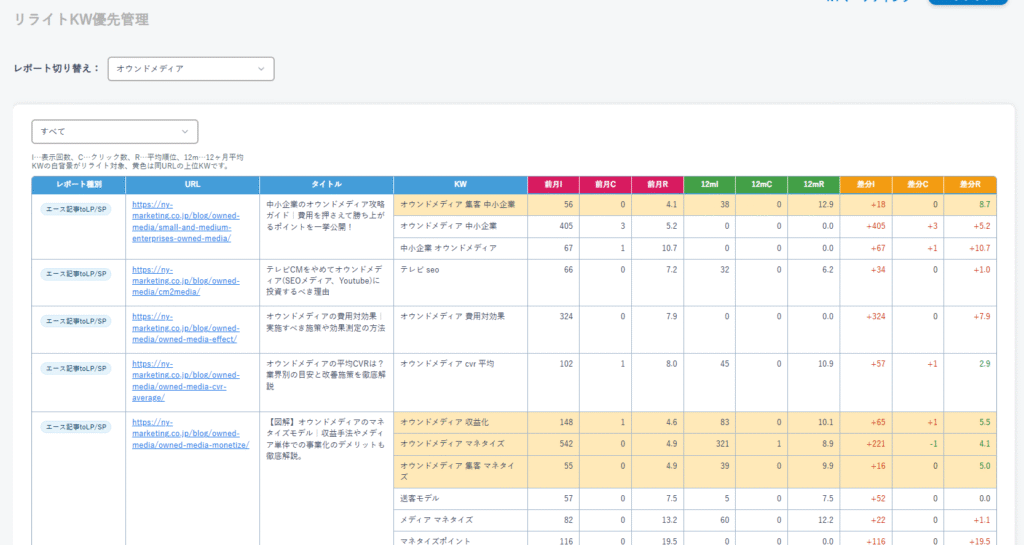Screen dimensions: 1024x545
Task: Click the リライトKW優先管理 page heading
Action: point(81,20)
